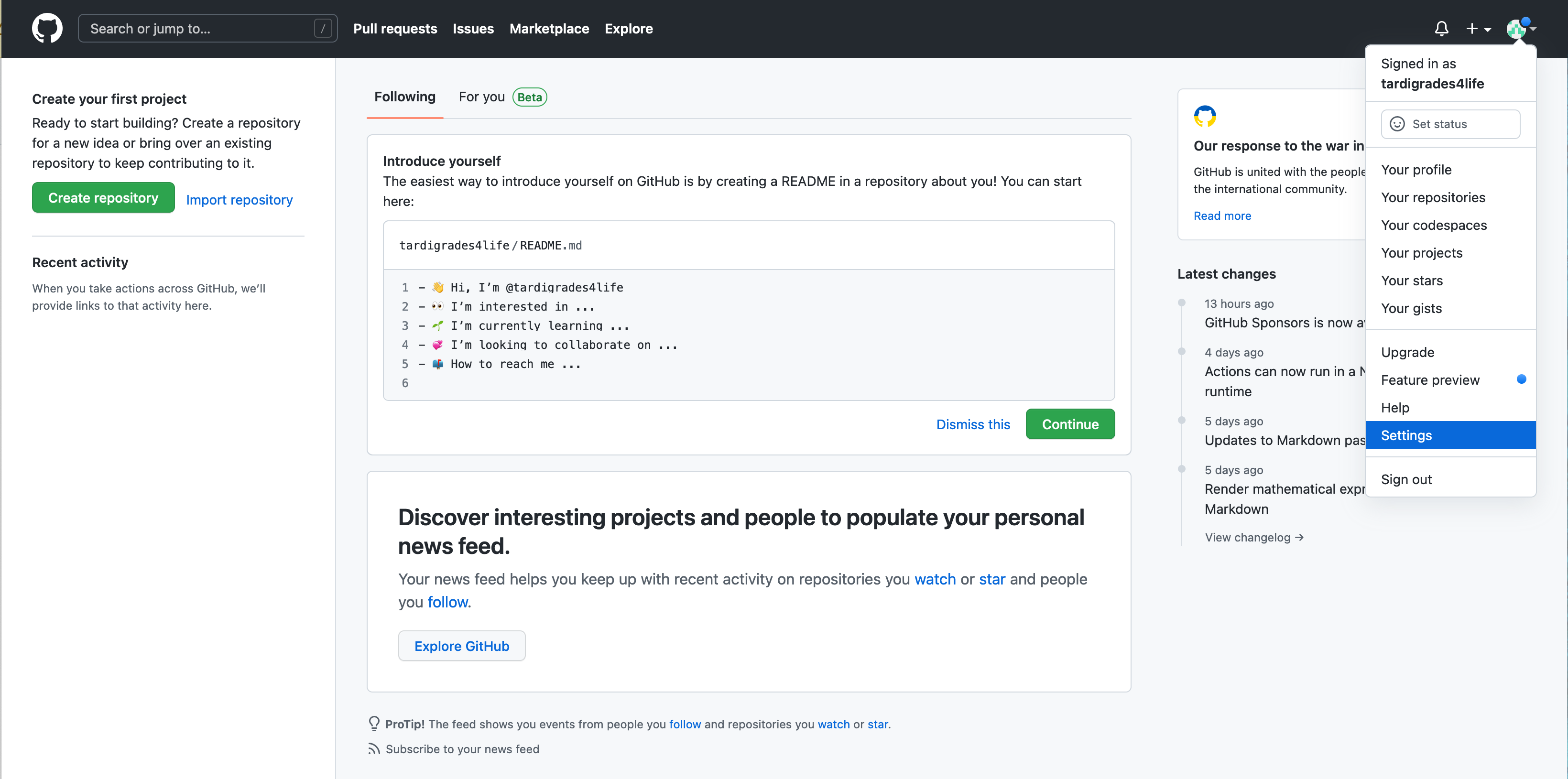
Task: Click Sign out option in dropdown
Action: (x=1406, y=478)
